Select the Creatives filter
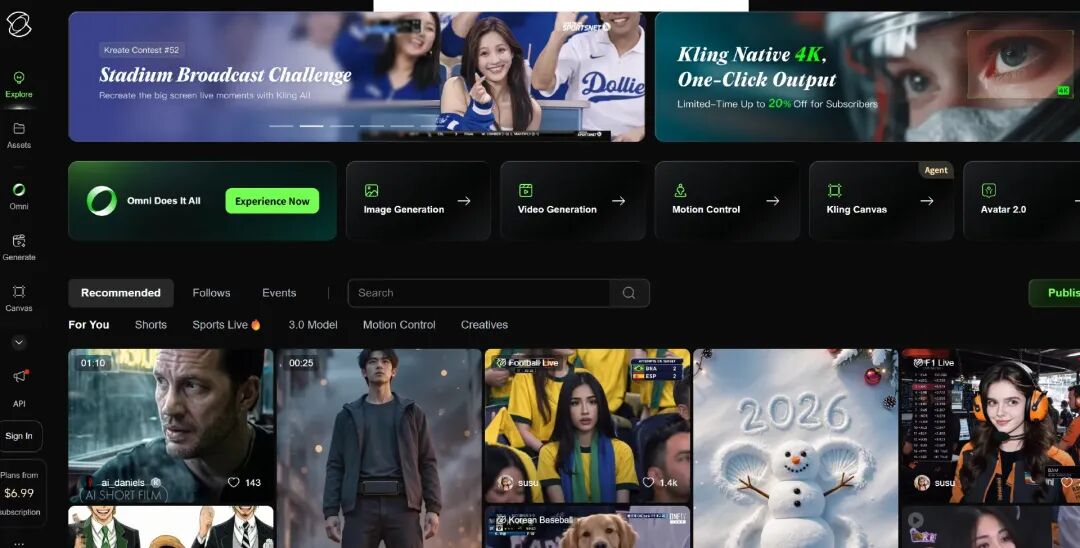The height and width of the screenshot is (548, 1080). [484, 325]
